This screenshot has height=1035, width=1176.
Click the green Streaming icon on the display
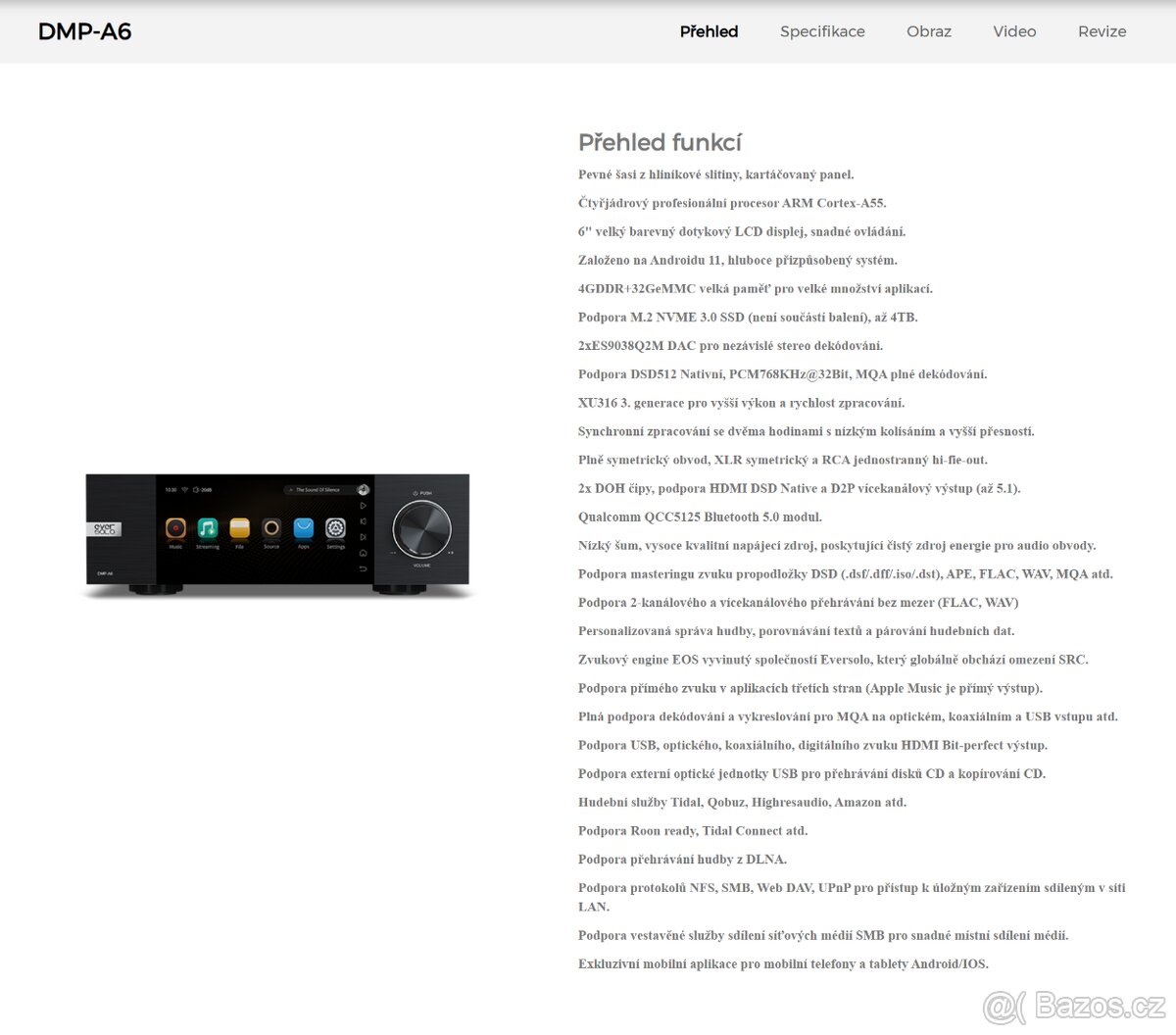(208, 528)
